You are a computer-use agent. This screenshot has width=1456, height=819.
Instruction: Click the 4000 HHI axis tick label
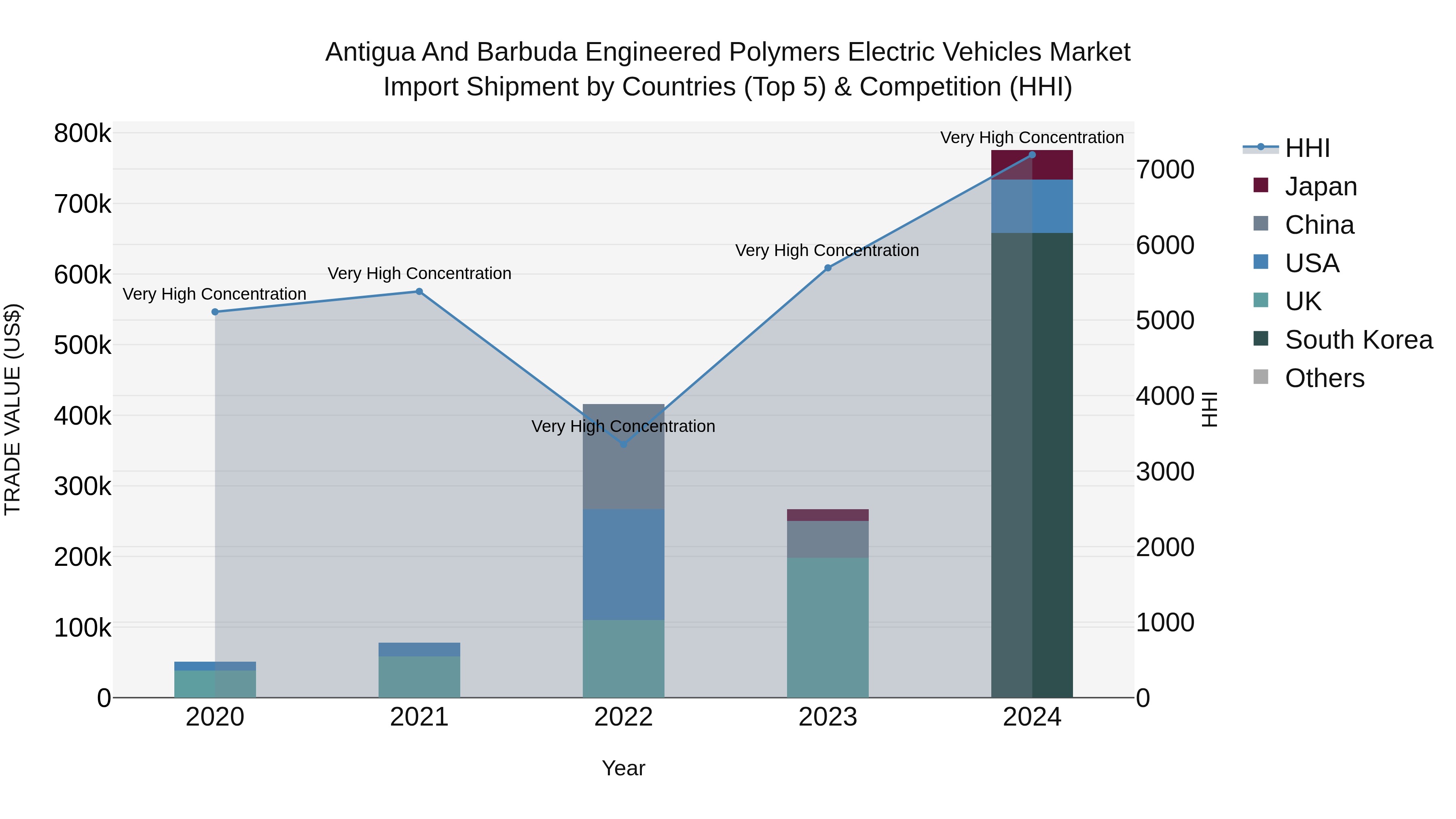[1166, 396]
